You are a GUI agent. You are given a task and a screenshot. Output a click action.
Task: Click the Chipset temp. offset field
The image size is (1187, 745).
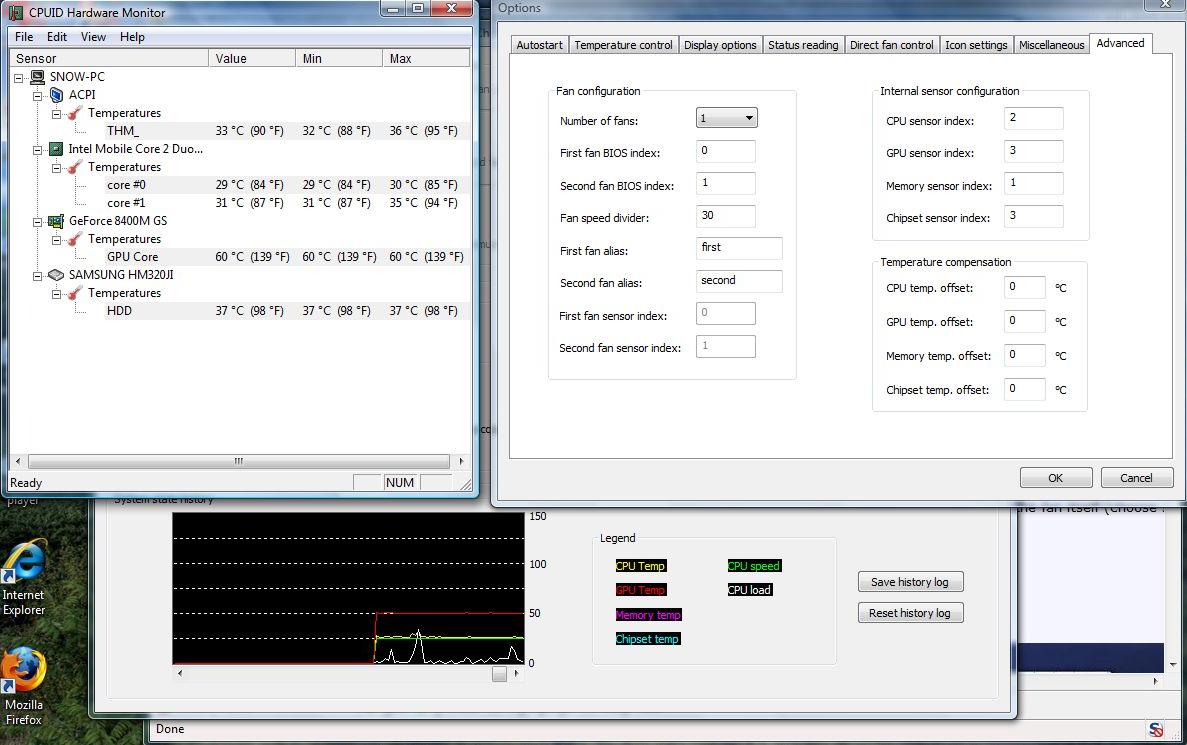(1024, 389)
